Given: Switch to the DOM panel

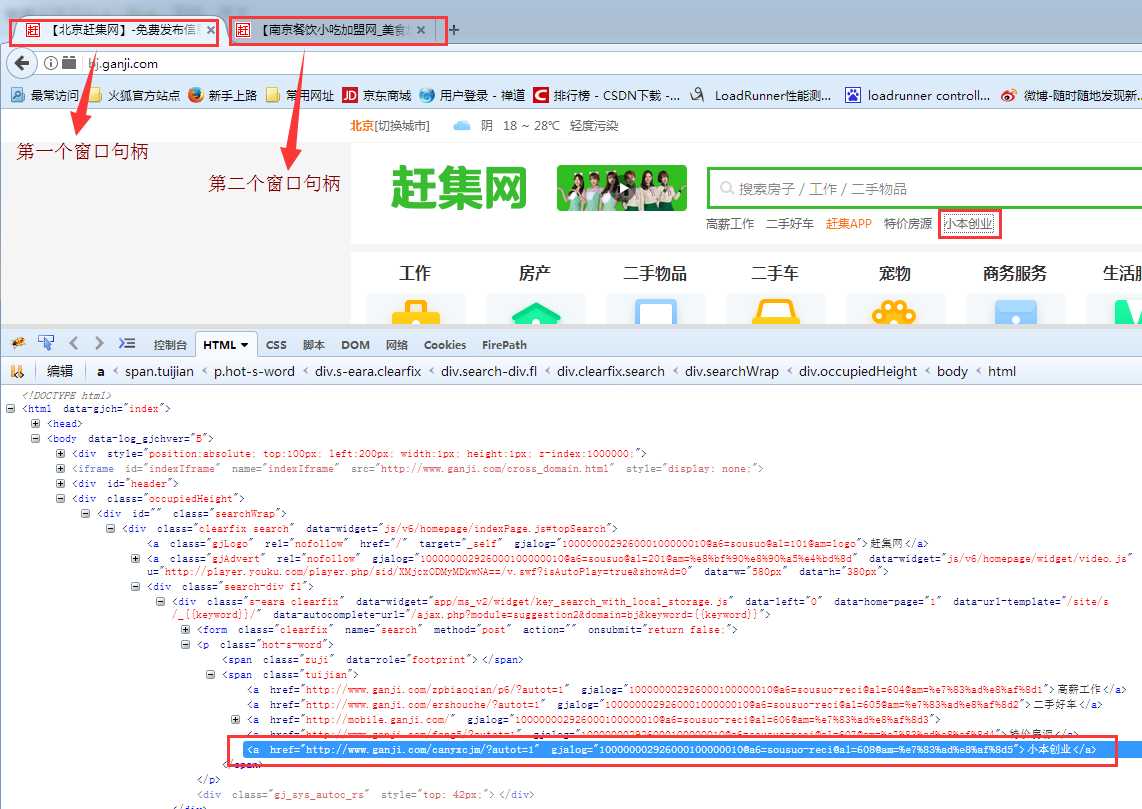Looking at the screenshot, I should point(355,345).
